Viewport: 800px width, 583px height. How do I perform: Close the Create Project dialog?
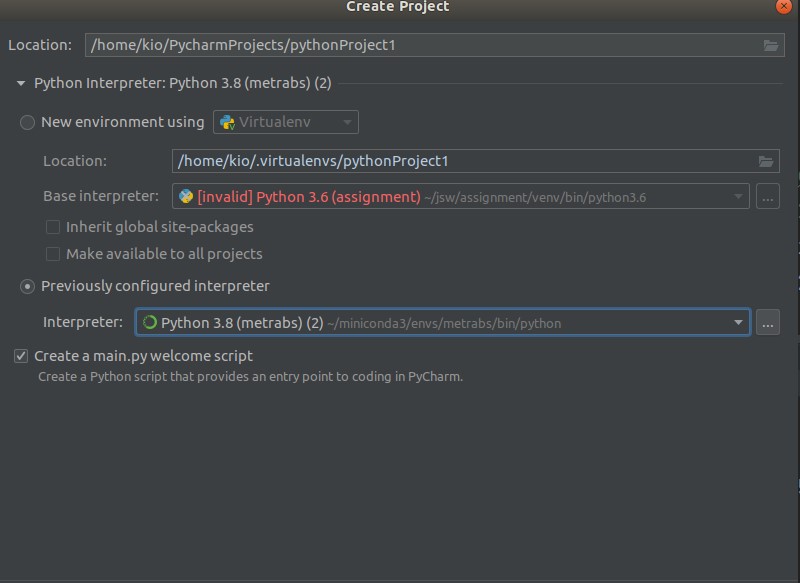tap(783, 6)
